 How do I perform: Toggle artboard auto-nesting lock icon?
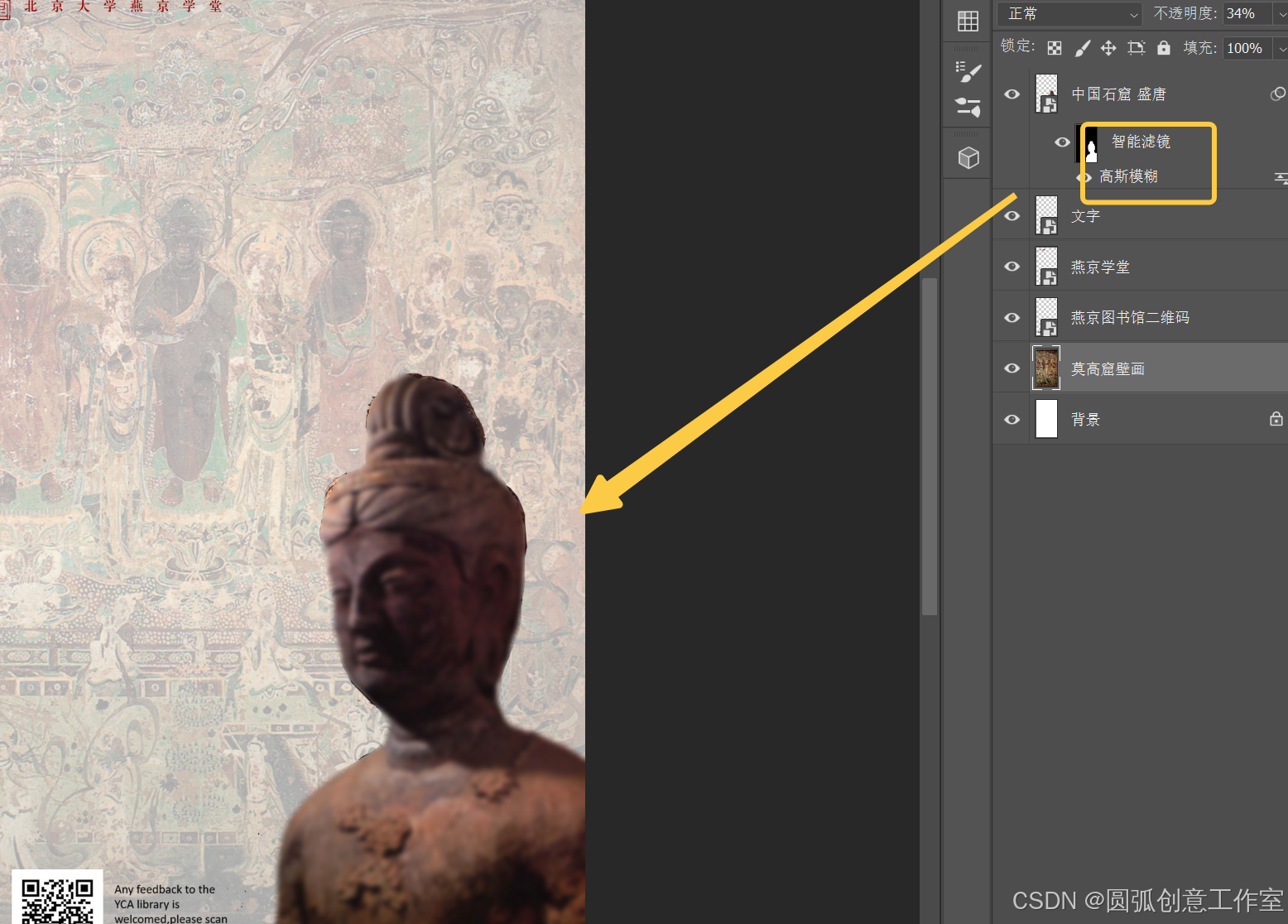[x=1136, y=48]
